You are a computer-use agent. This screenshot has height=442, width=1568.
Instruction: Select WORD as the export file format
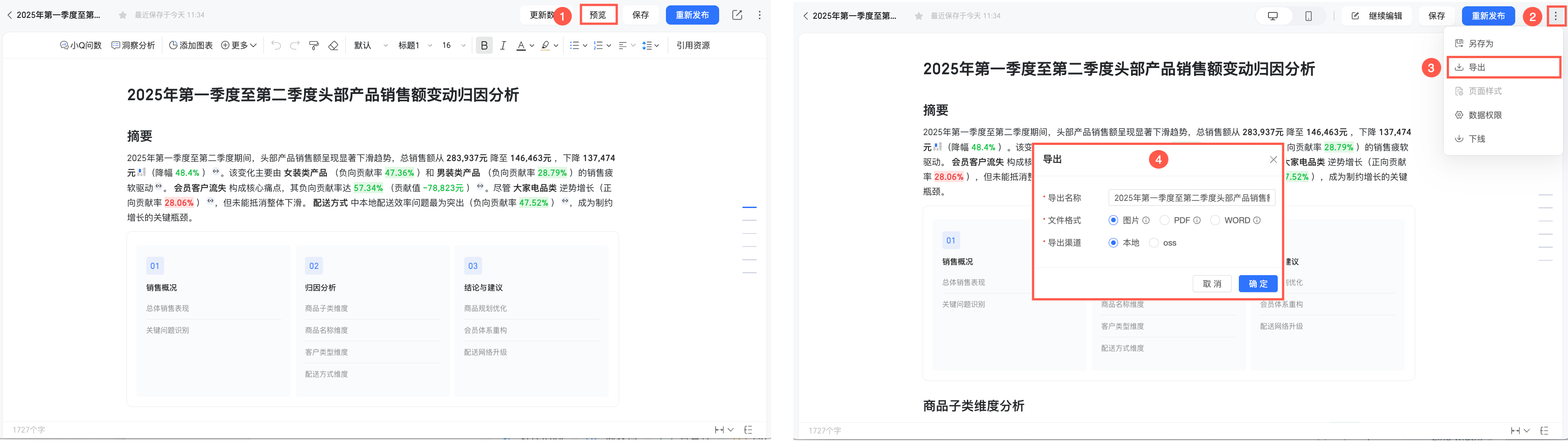(1215, 221)
